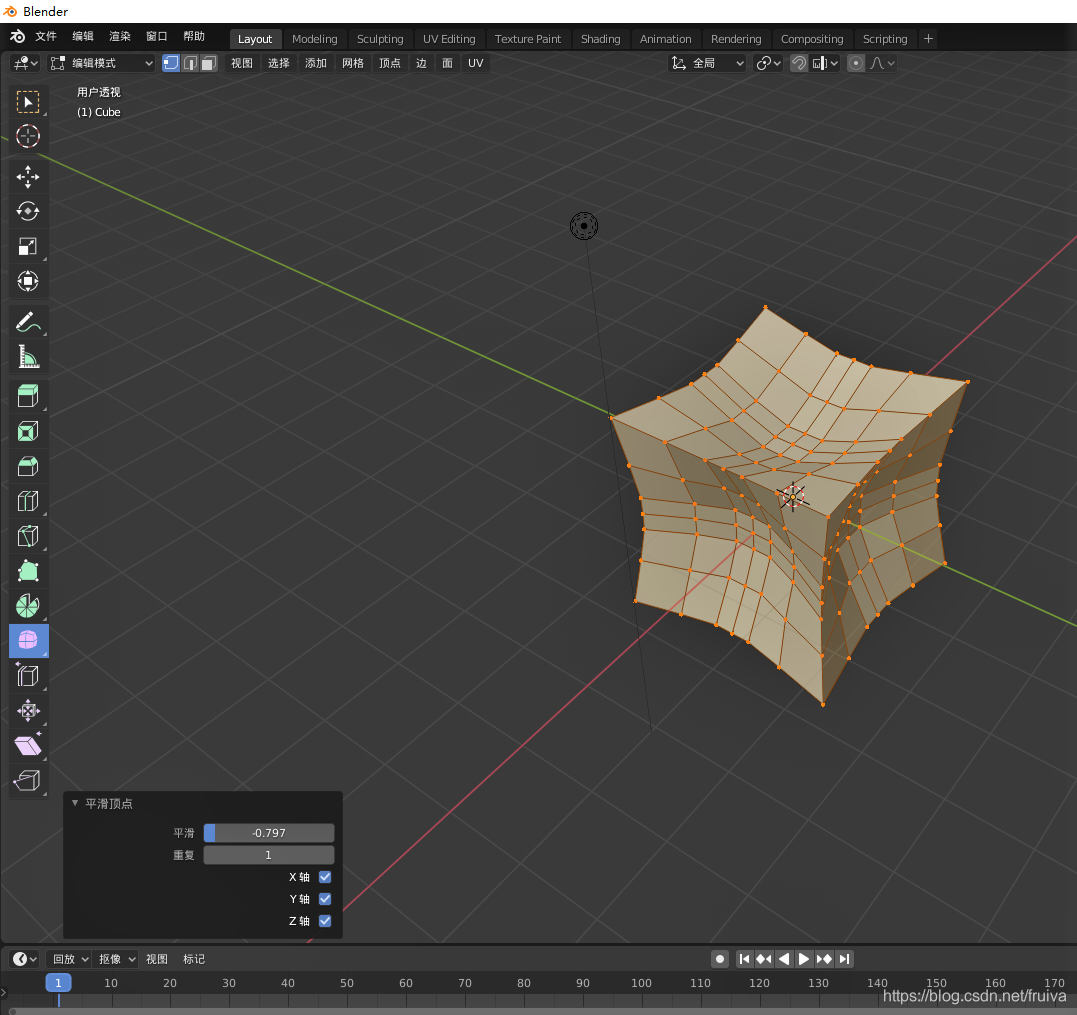The height and width of the screenshot is (1015, 1077).
Task: Select the Measure tool
Action: [27, 356]
